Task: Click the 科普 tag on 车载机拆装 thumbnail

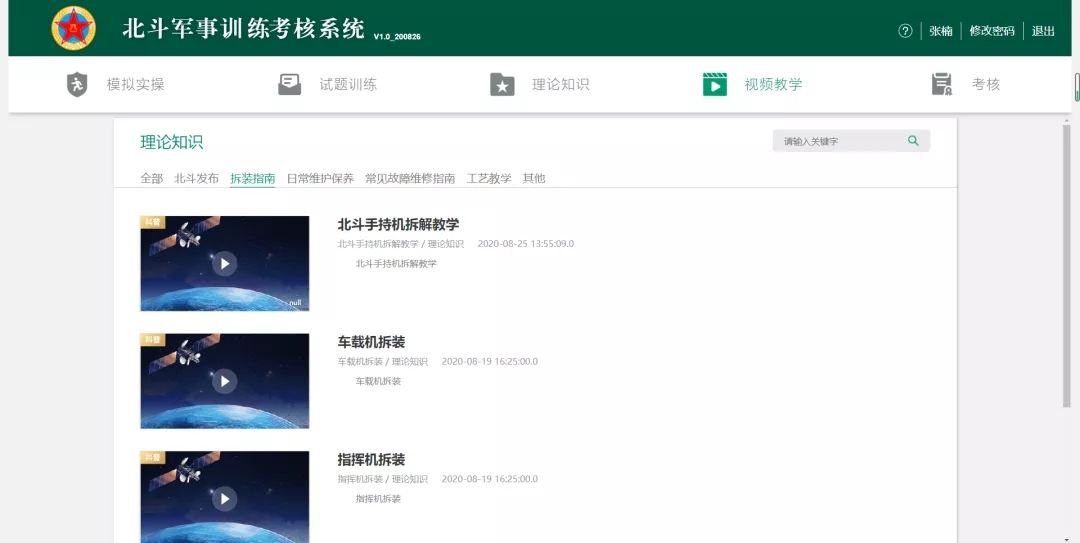Action: tap(153, 340)
